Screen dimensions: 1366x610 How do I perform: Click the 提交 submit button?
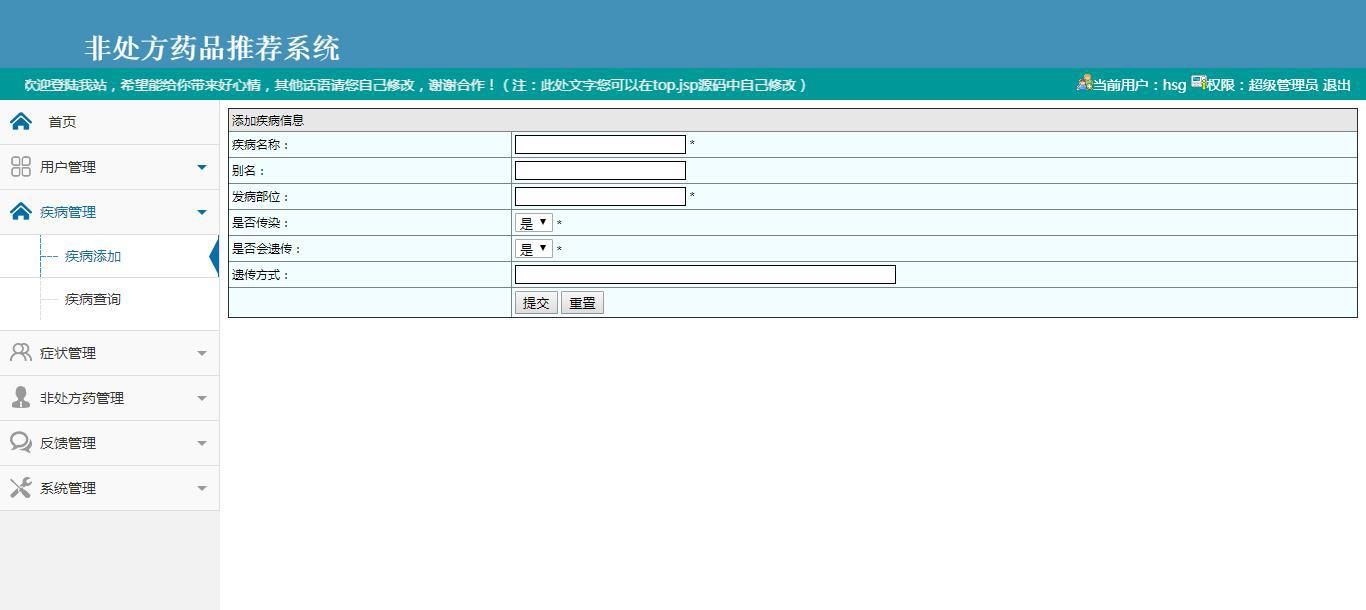[536, 303]
